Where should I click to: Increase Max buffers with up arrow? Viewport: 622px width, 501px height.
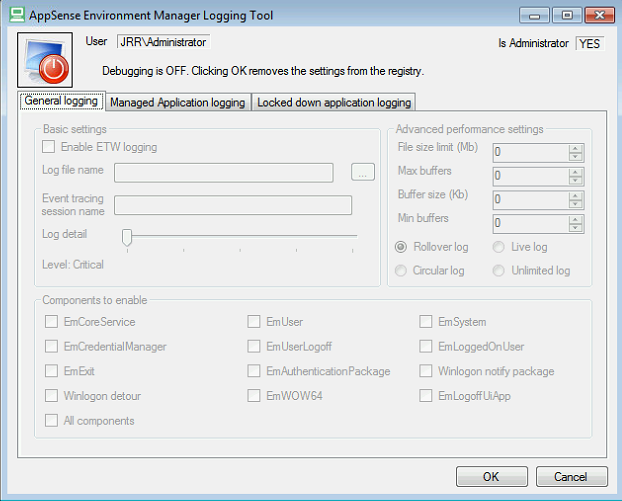tap(575, 173)
